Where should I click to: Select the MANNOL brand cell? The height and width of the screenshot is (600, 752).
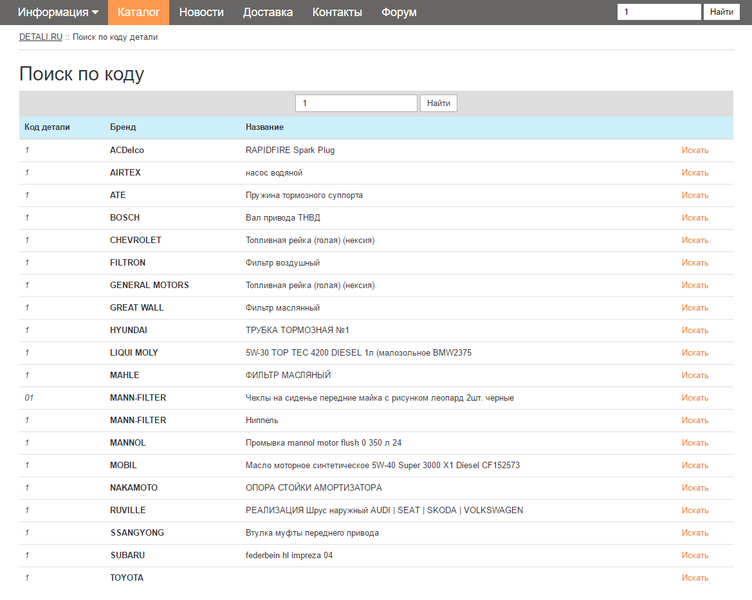[x=128, y=443]
